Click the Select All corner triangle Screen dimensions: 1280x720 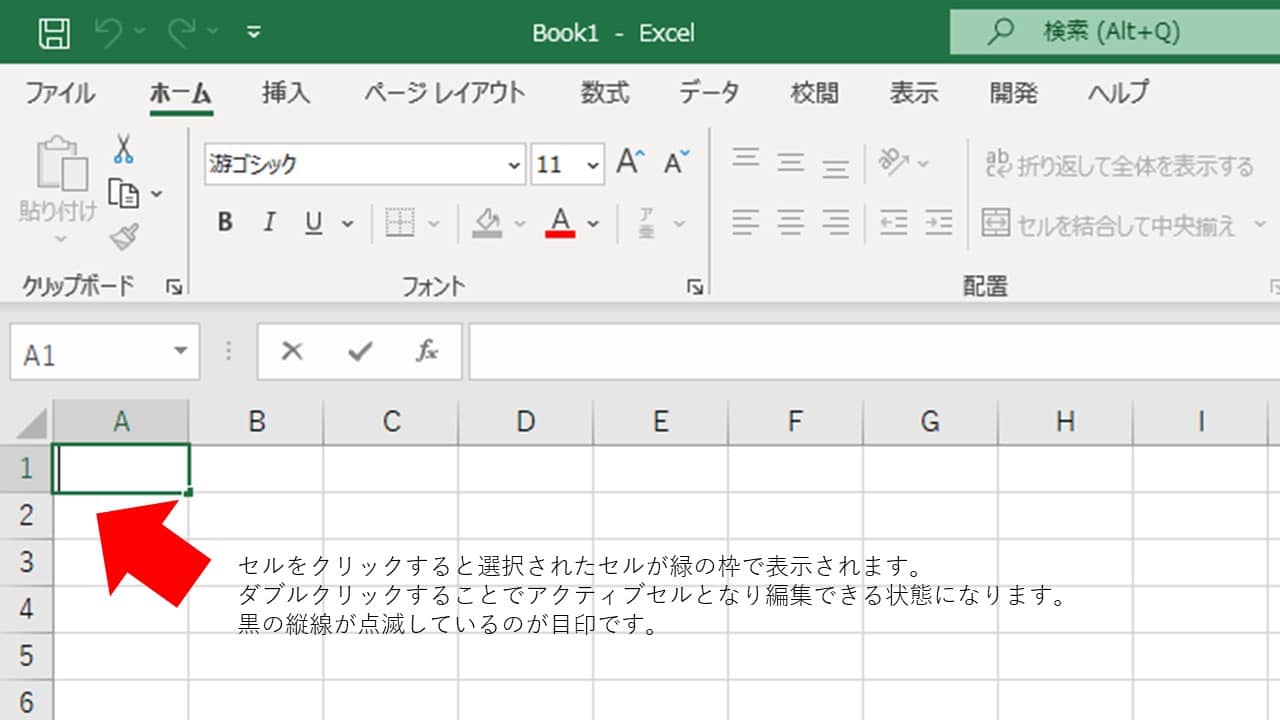pyautogui.click(x=30, y=423)
